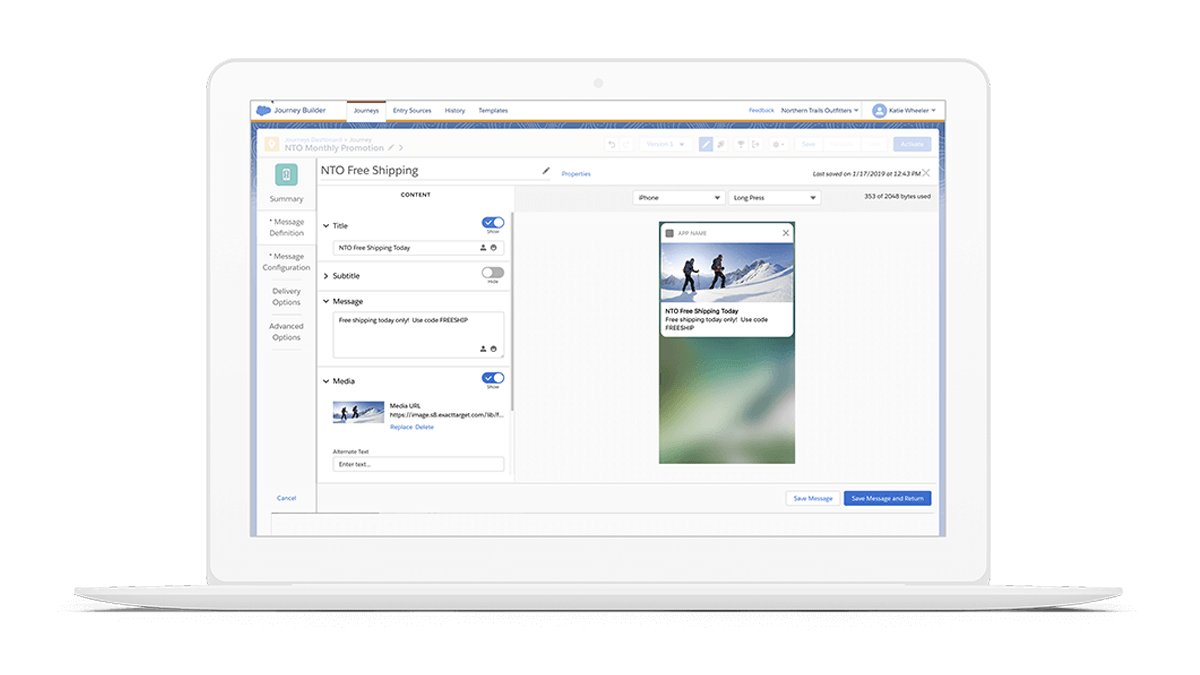Screen dimensions: 1200x675
Task: Click the faded Save button in the toolbar
Action: 809,145
